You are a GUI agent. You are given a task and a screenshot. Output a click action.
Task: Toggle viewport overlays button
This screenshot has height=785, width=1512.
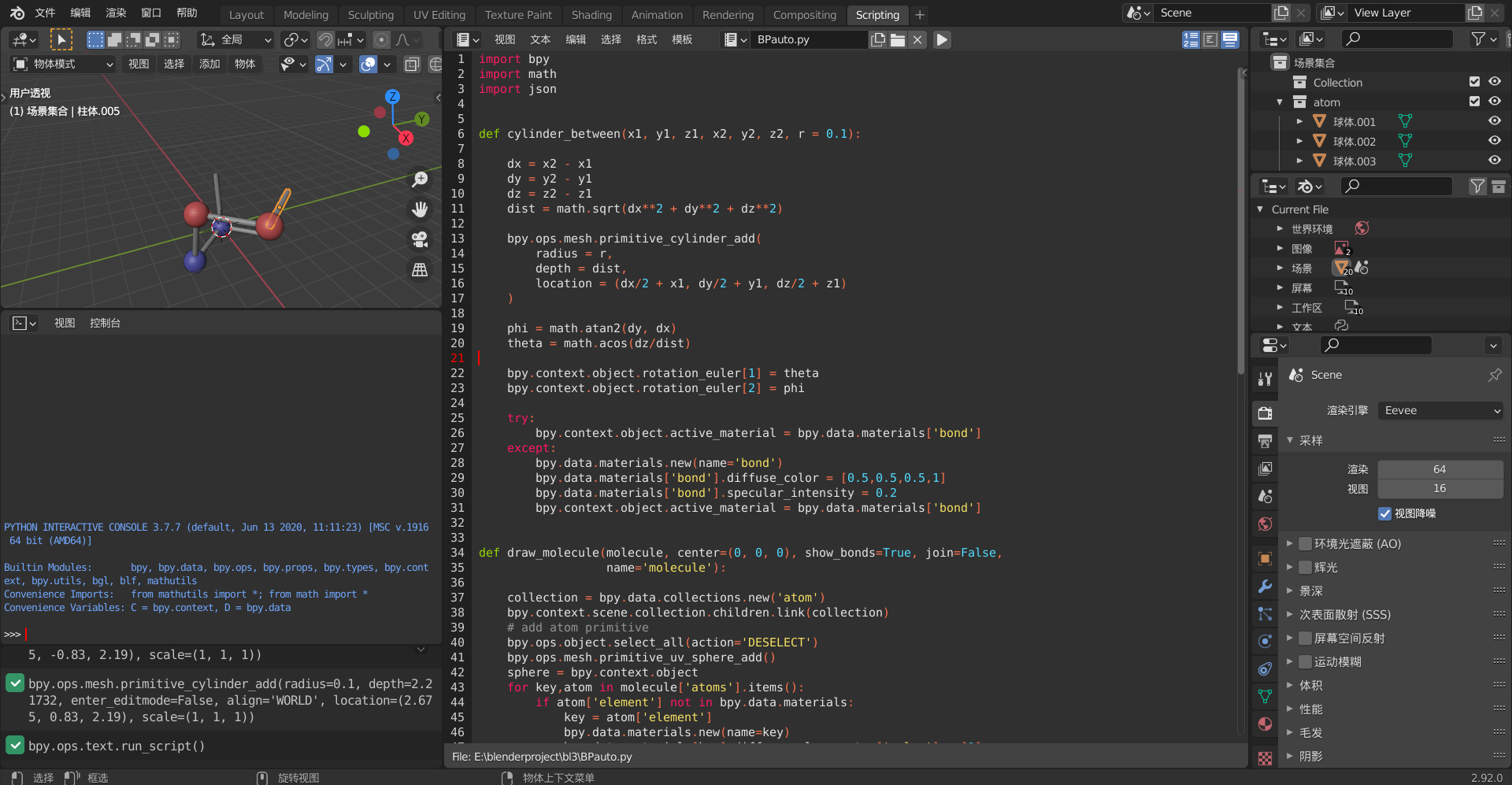368,64
